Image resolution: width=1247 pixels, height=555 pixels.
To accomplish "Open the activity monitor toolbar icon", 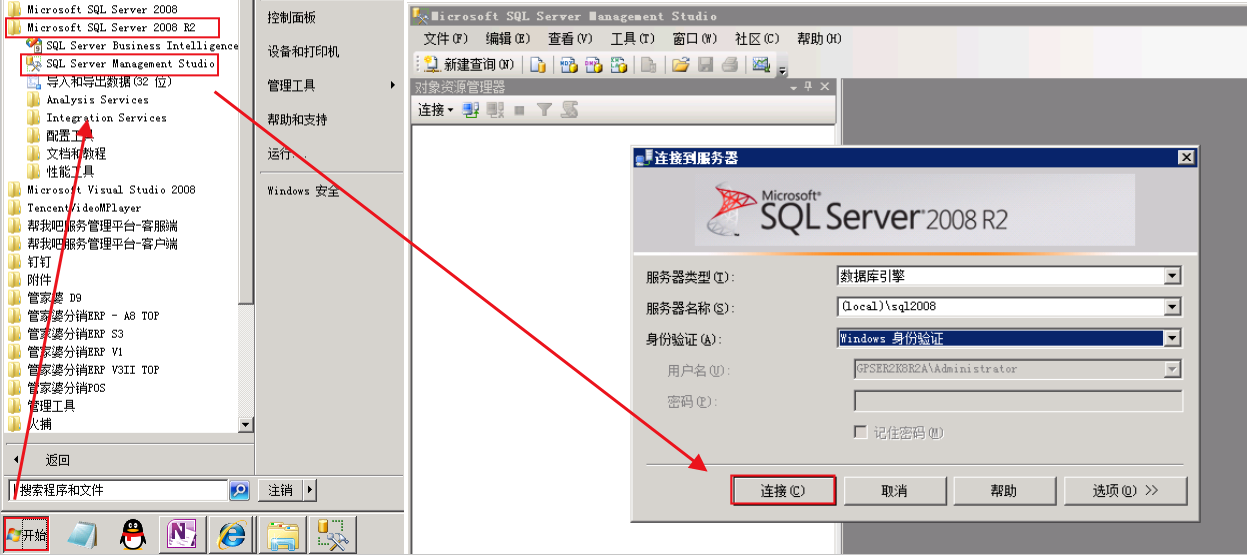I will pyautogui.click(x=761, y=65).
